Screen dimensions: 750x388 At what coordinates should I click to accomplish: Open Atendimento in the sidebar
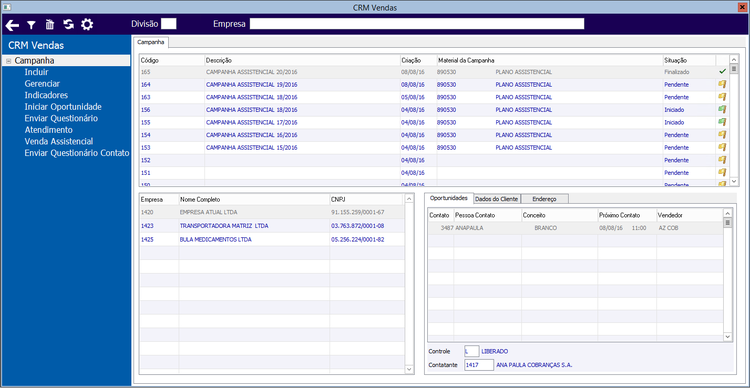48,130
